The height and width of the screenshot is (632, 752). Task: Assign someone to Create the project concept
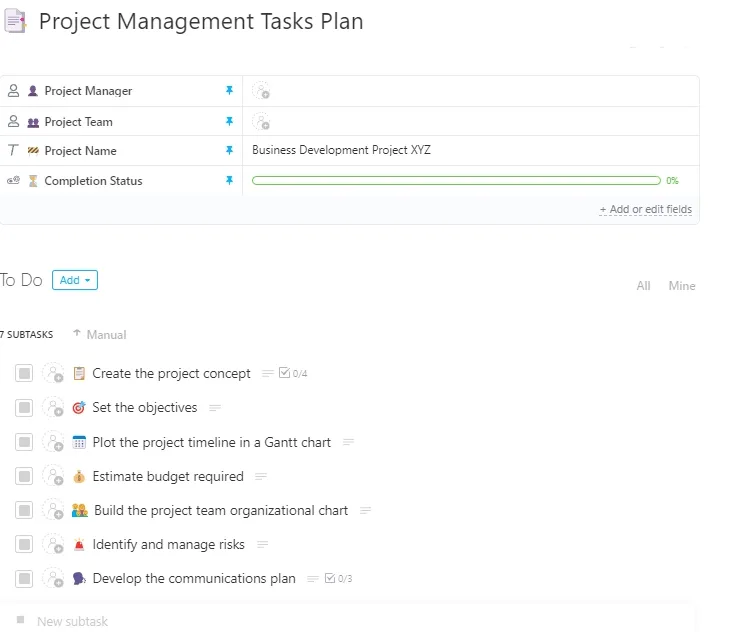pos(53,373)
